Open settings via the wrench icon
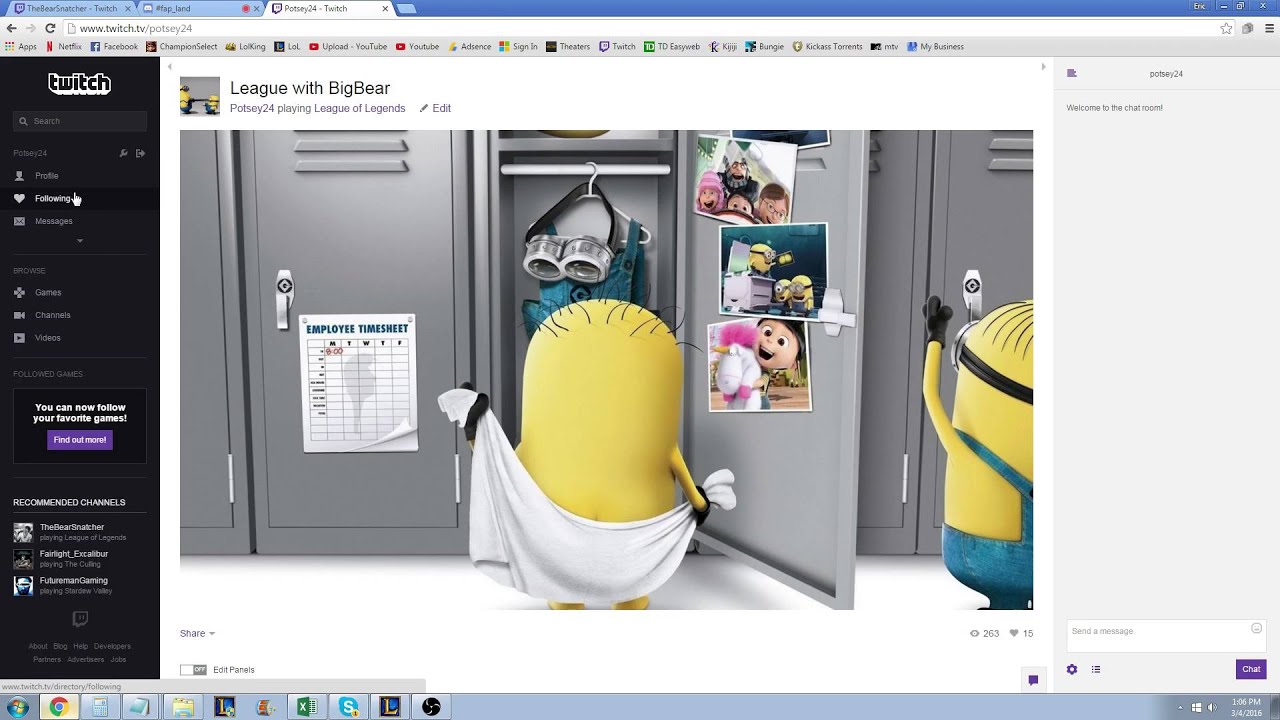The width and height of the screenshot is (1280, 720). (x=124, y=153)
